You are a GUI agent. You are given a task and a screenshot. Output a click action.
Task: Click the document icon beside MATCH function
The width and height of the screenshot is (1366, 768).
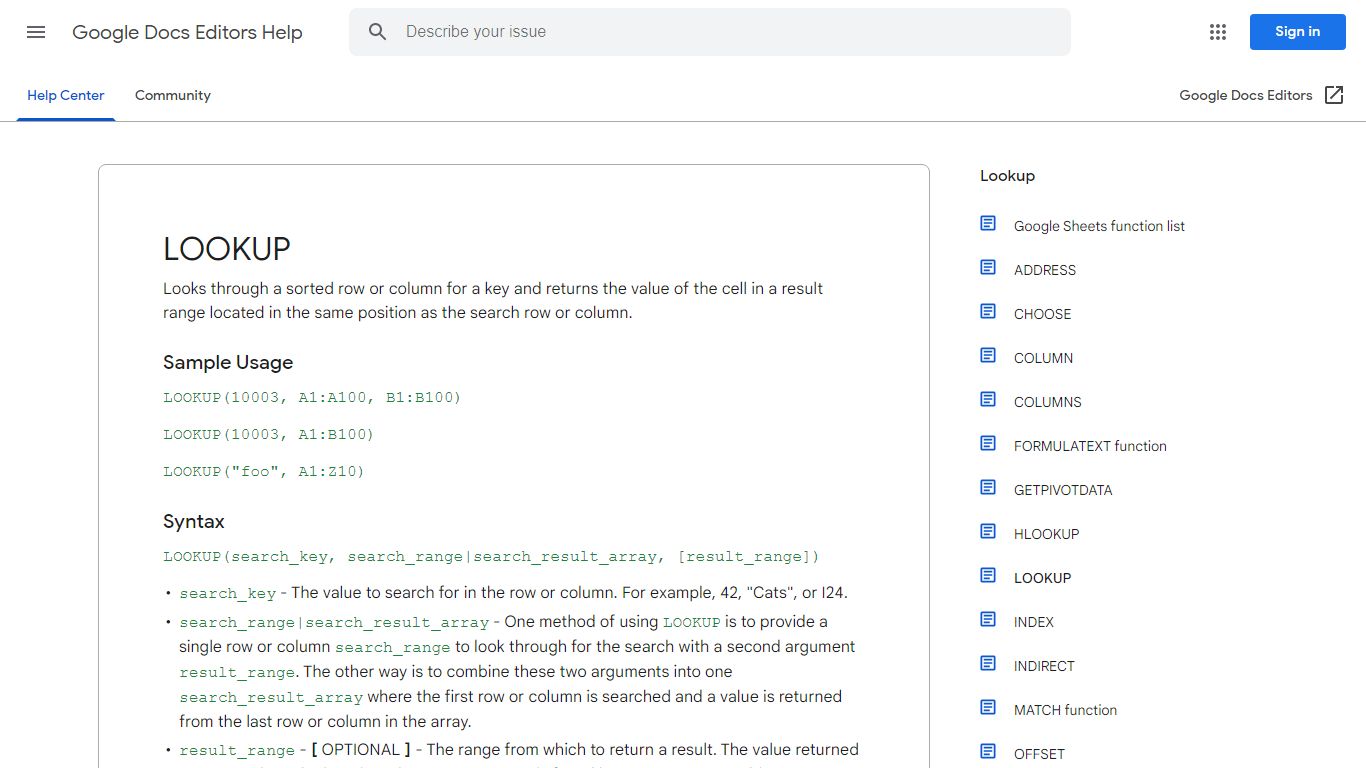tap(988, 708)
